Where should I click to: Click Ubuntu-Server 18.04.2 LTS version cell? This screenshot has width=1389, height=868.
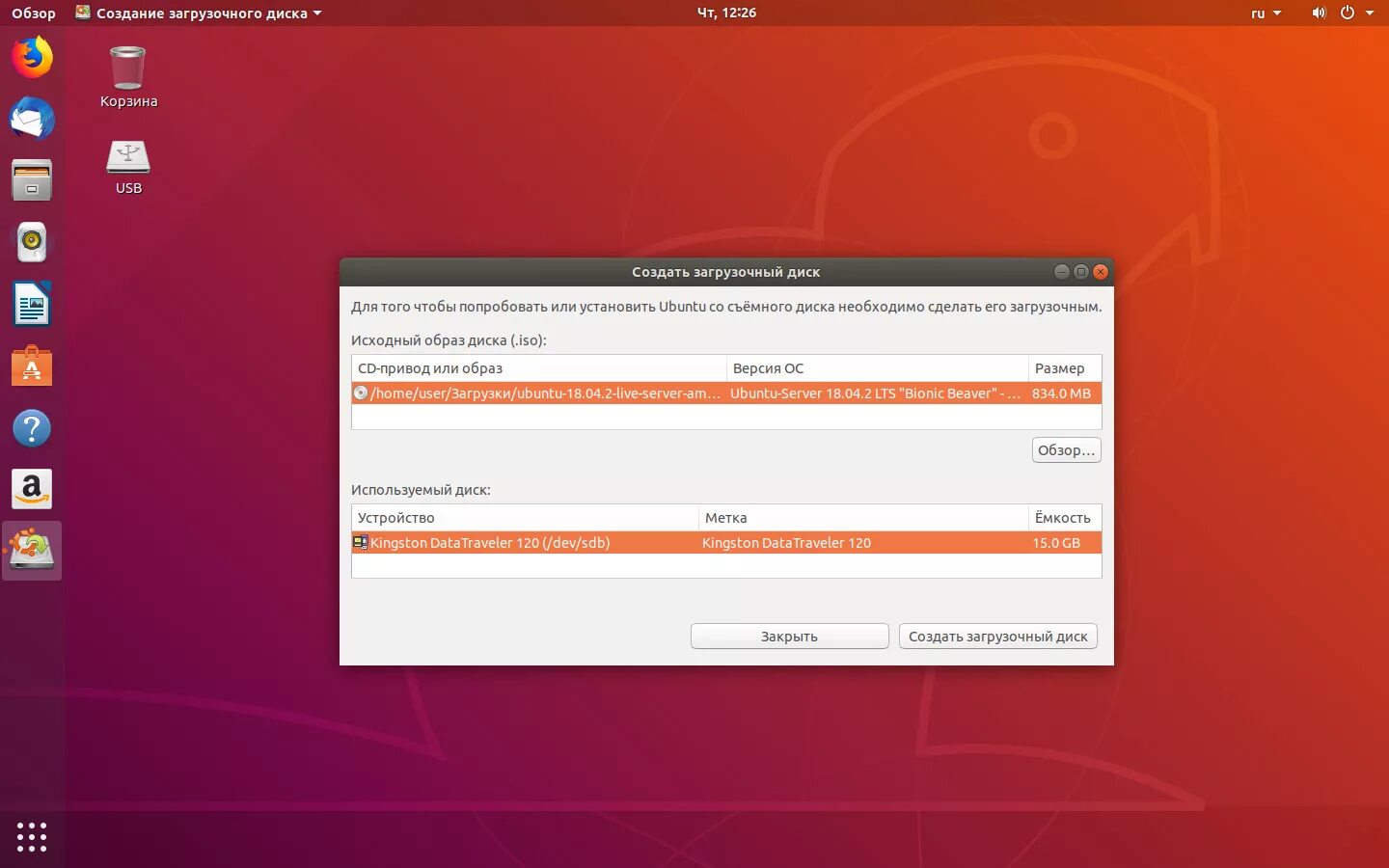point(875,393)
